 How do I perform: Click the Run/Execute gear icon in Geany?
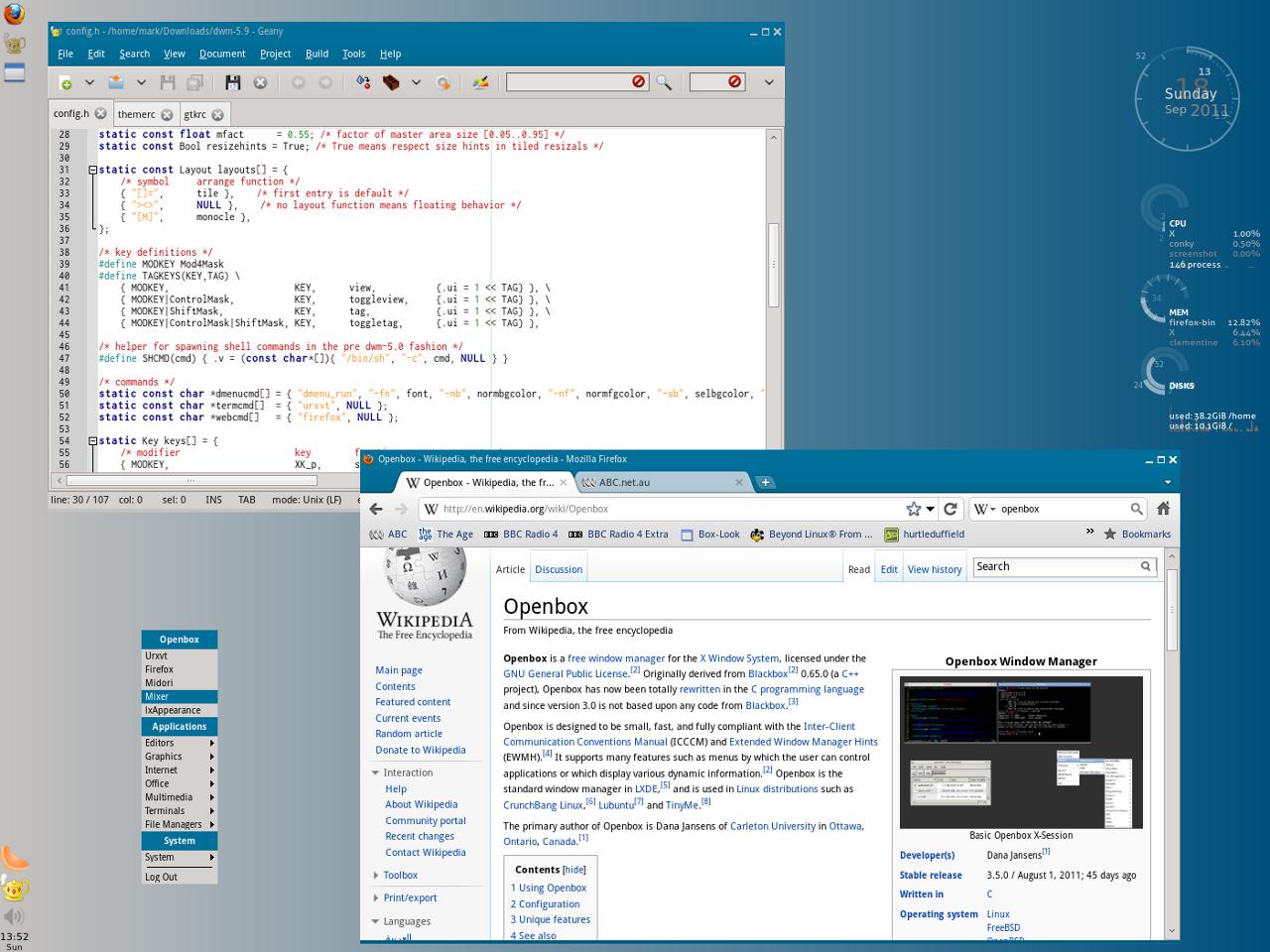click(444, 82)
